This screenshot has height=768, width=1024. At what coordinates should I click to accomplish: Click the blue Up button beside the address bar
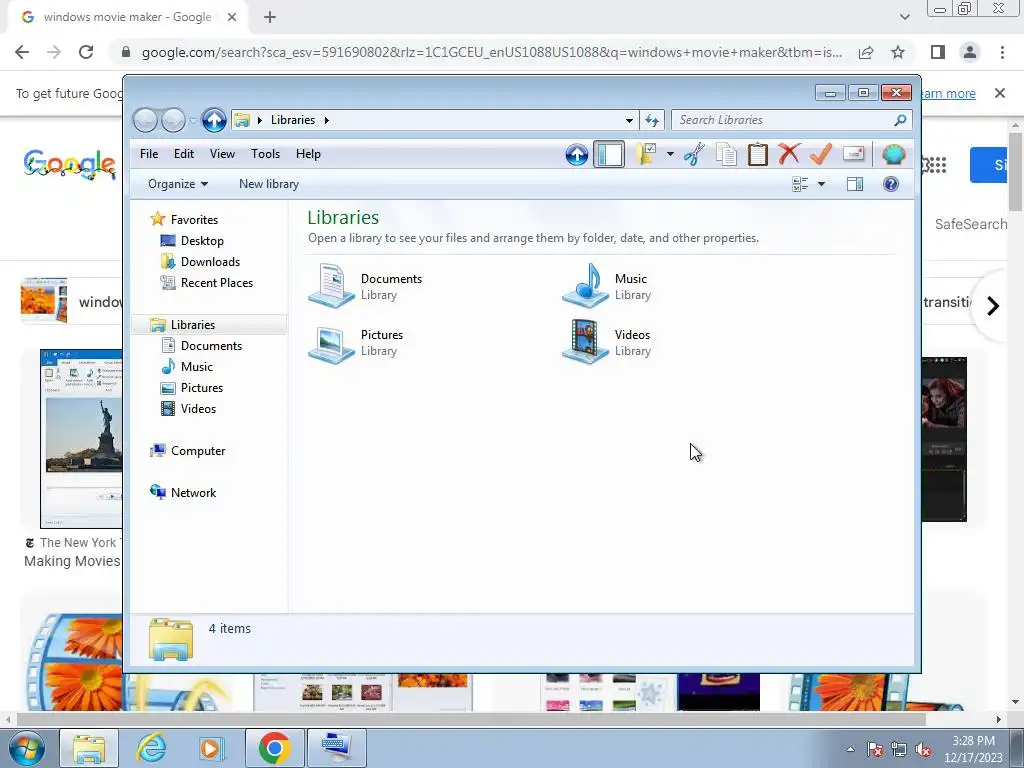tap(214, 120)
